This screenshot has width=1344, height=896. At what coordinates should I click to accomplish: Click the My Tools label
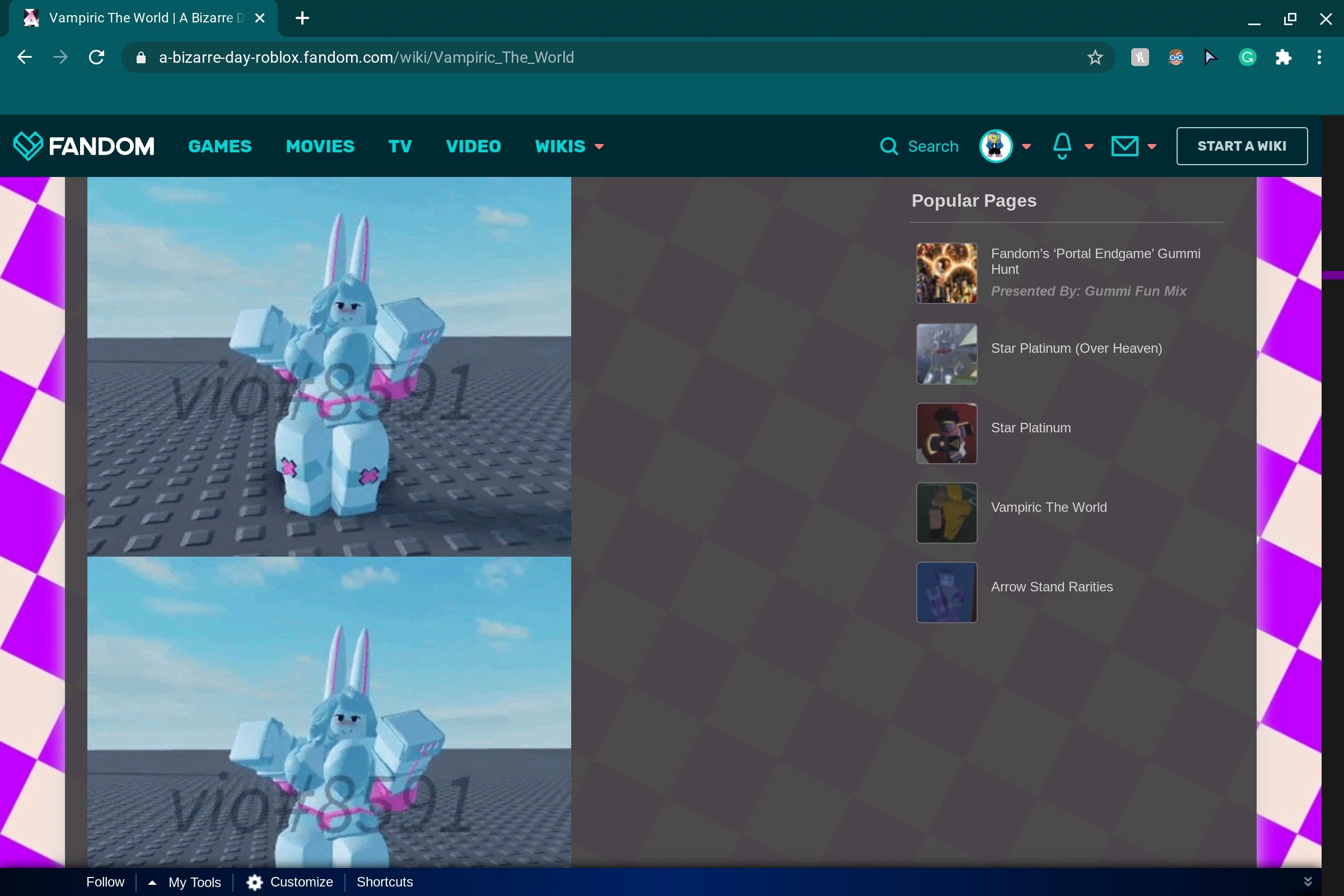coord(194,883)
